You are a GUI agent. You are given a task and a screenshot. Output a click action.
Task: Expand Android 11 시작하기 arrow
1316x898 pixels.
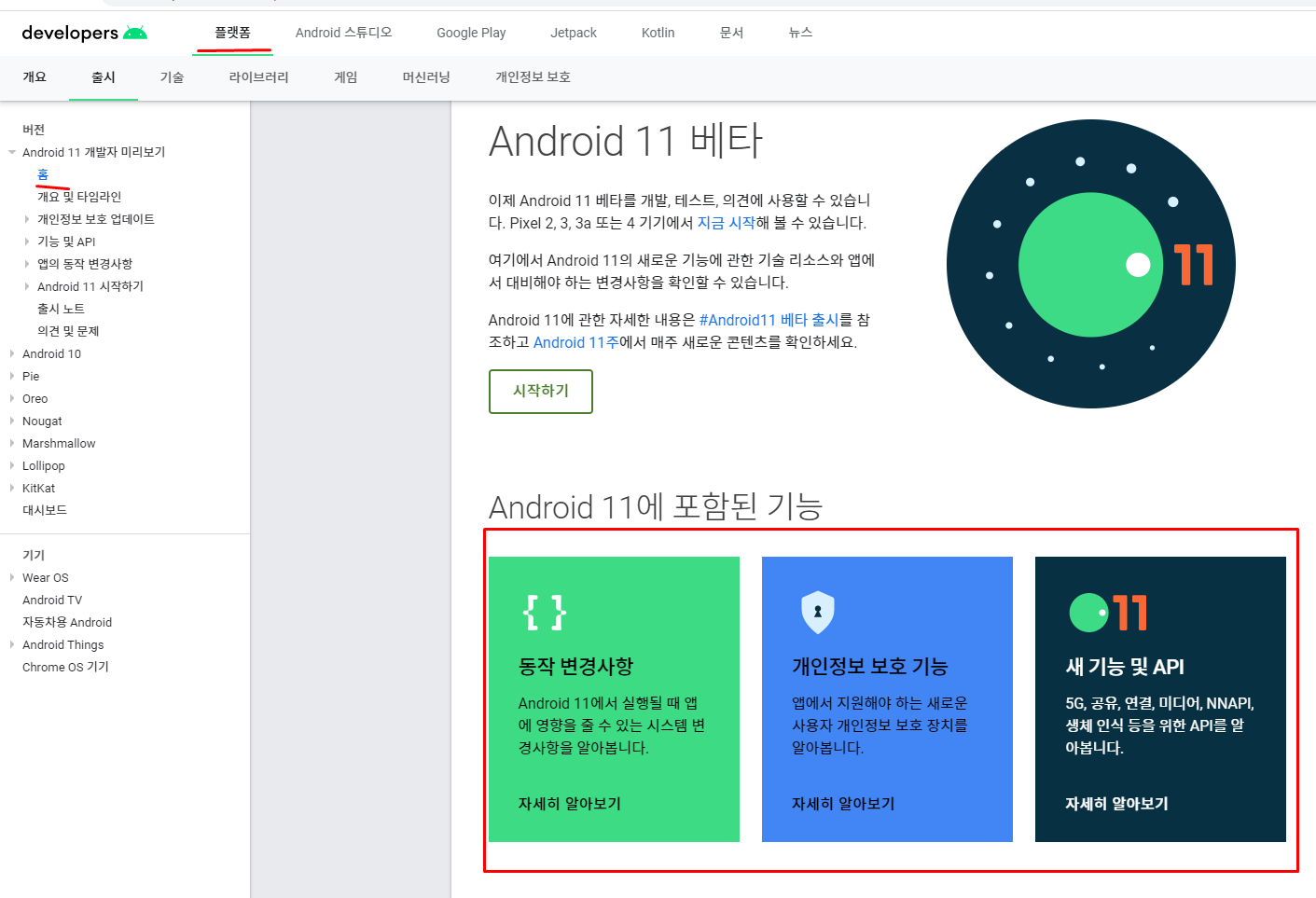click(x=27, y=286)
